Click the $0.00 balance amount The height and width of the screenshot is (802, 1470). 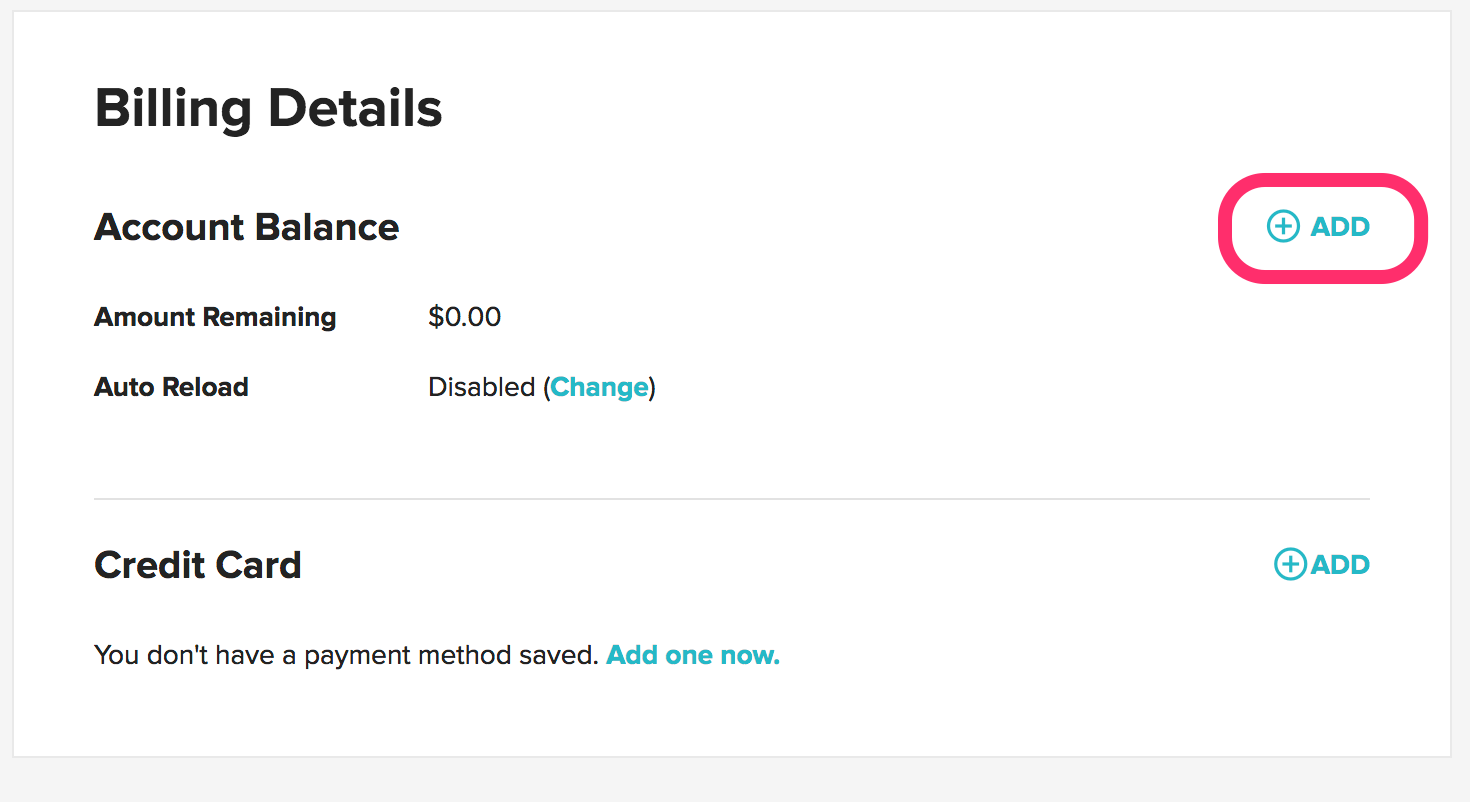pos(465,318)
